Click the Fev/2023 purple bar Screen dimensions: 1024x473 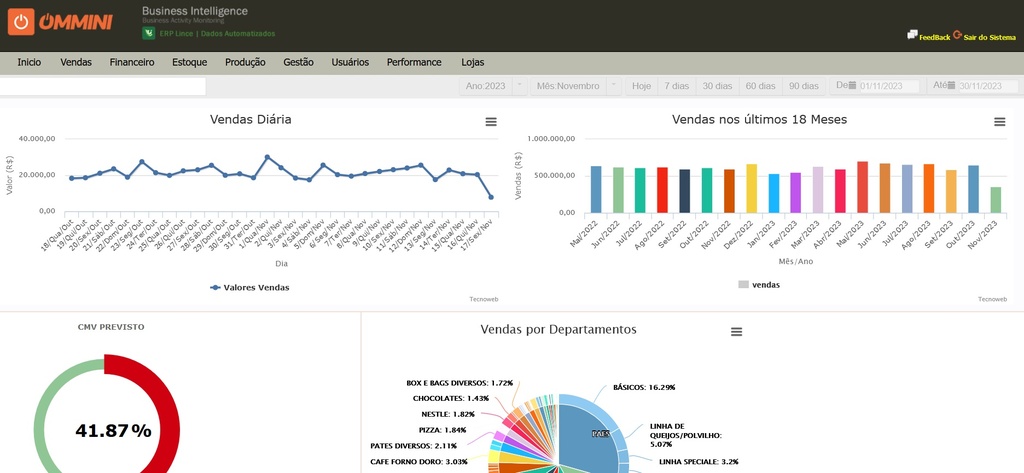click(795, 193)
